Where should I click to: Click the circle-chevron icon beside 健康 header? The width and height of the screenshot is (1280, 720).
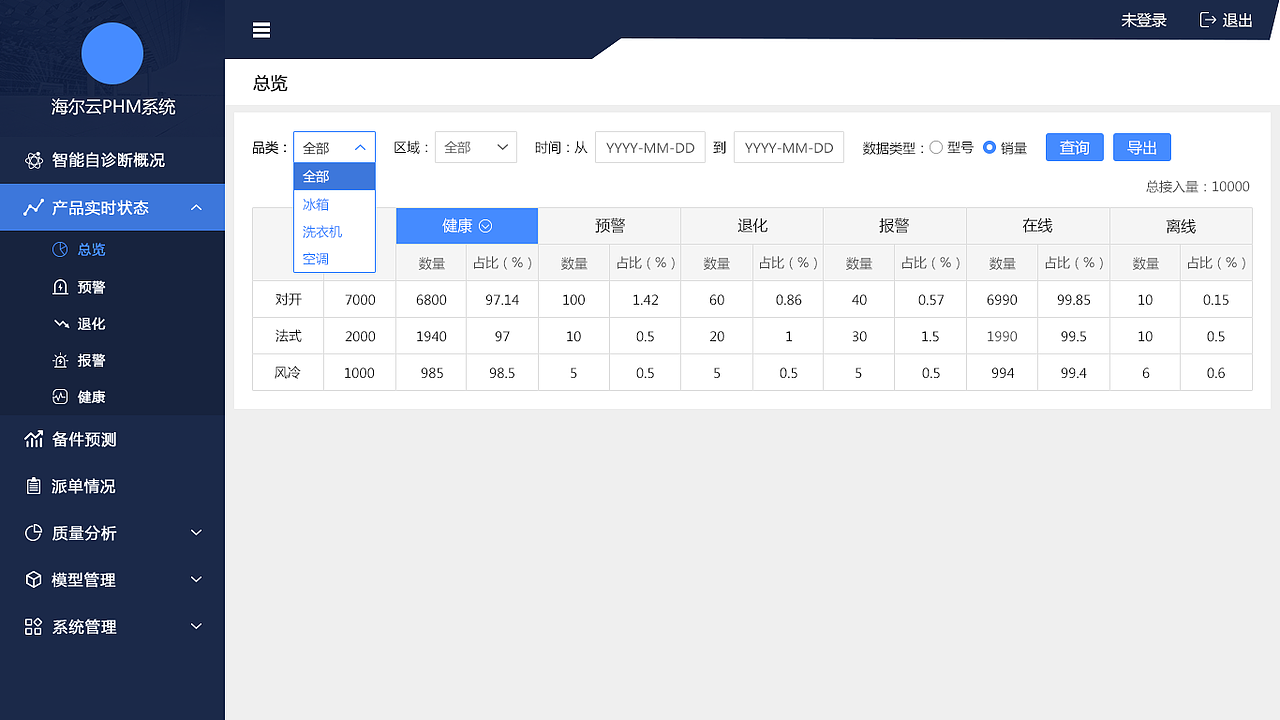486,226
